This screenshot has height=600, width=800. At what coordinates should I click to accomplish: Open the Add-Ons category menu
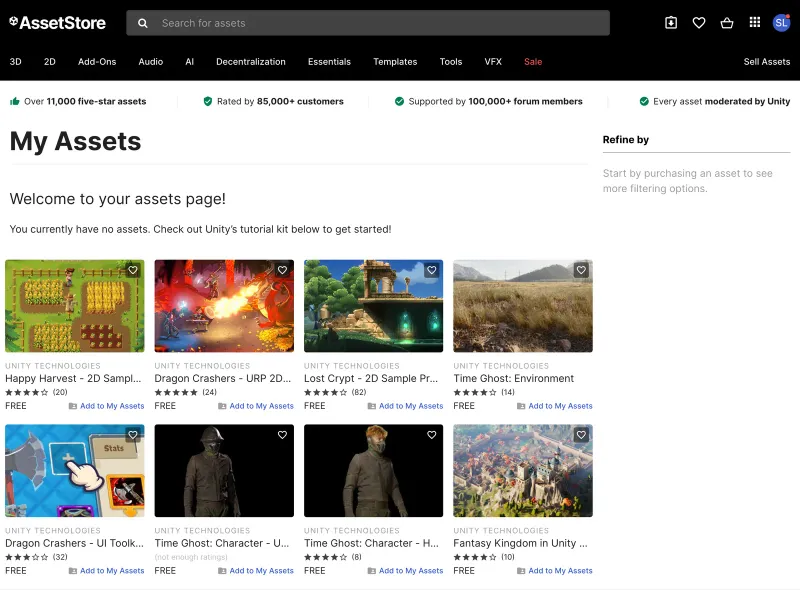(x=97, y=62)
